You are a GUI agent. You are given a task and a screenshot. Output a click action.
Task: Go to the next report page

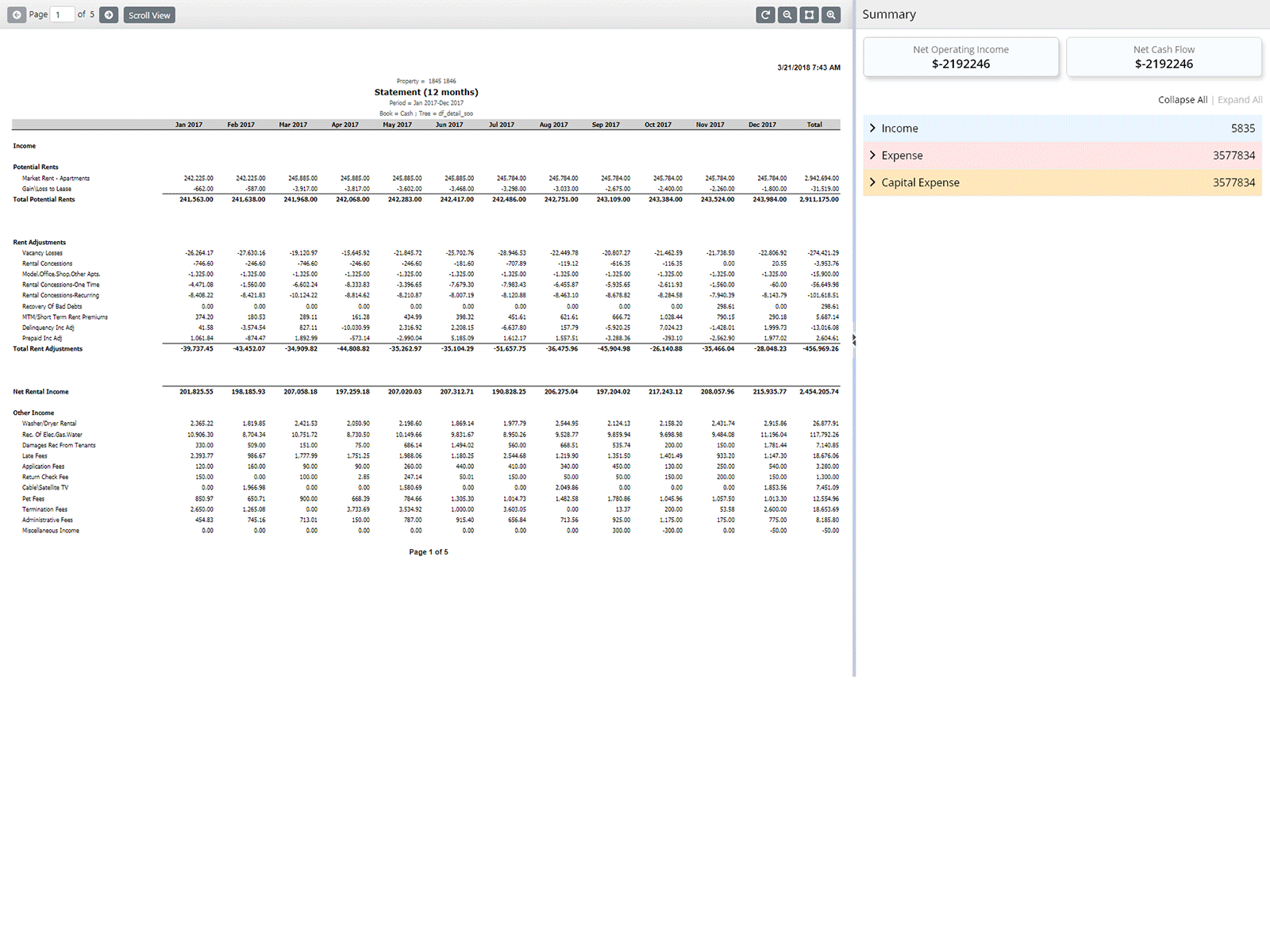pos(109,14)
